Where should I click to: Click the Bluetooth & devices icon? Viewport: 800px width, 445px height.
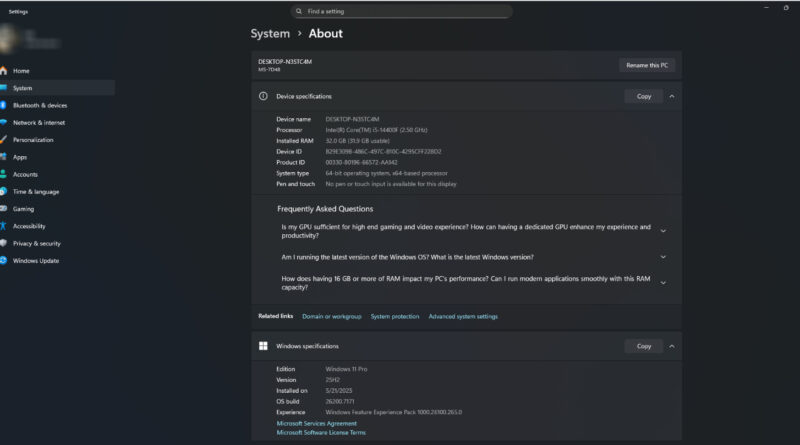(4, 105)
